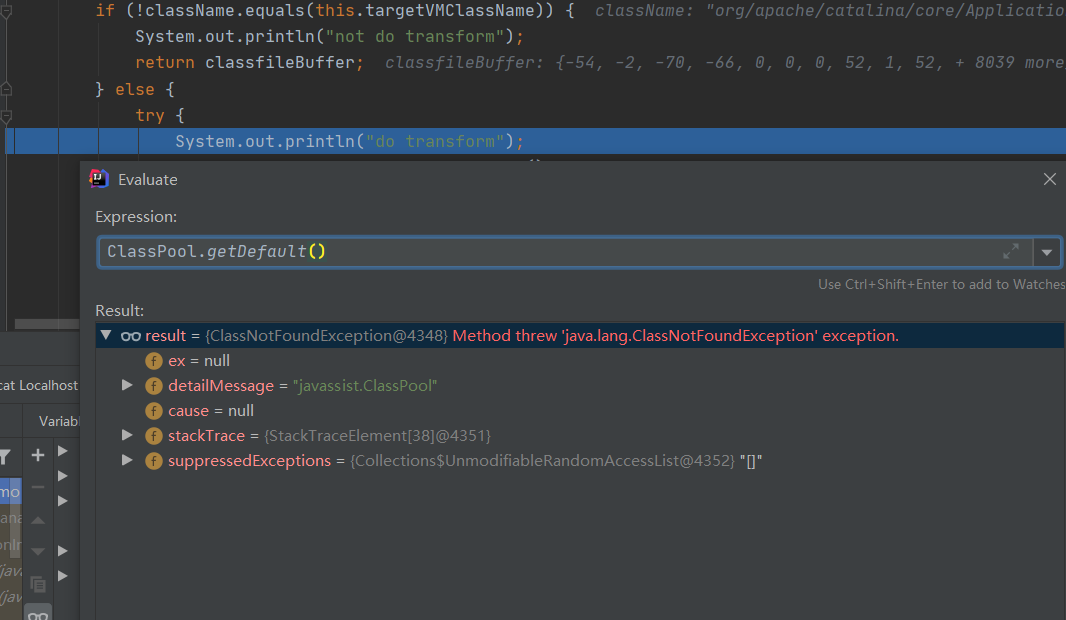The height and width of the screenshot is (620, 1066).
Task: Click the IntelliJ logo in Evaluate title
Action: [x=99, y=179]
